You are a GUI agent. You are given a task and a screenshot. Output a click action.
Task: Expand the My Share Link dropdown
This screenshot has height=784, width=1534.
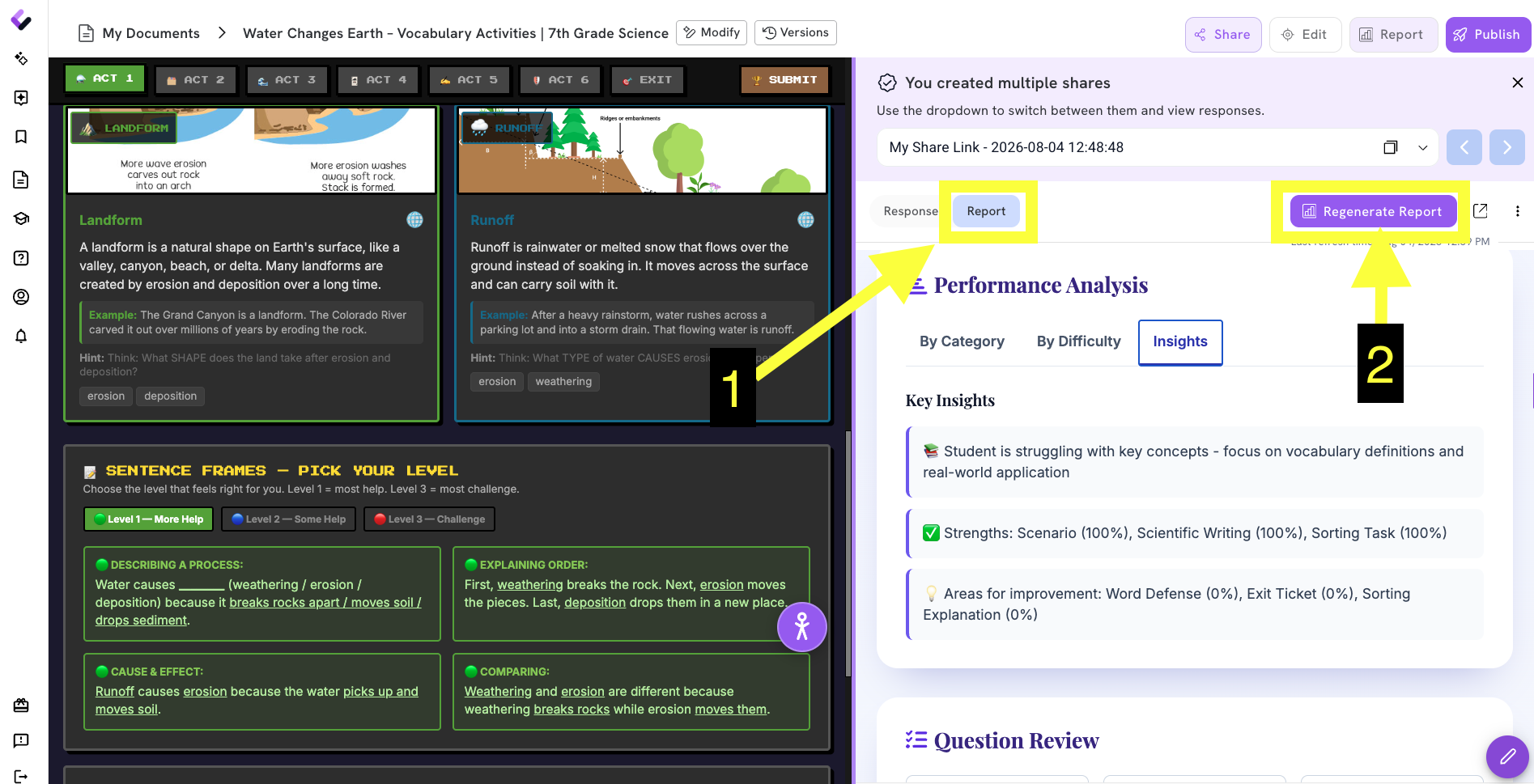1422,147
